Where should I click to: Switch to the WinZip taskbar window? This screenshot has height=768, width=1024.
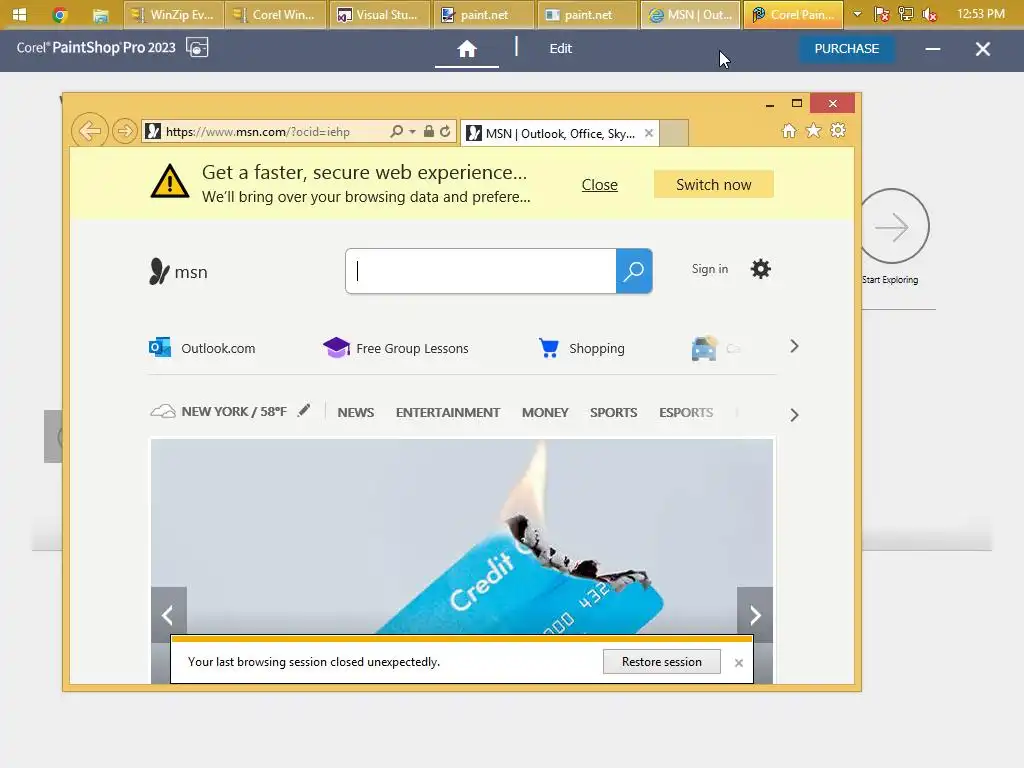173,14
